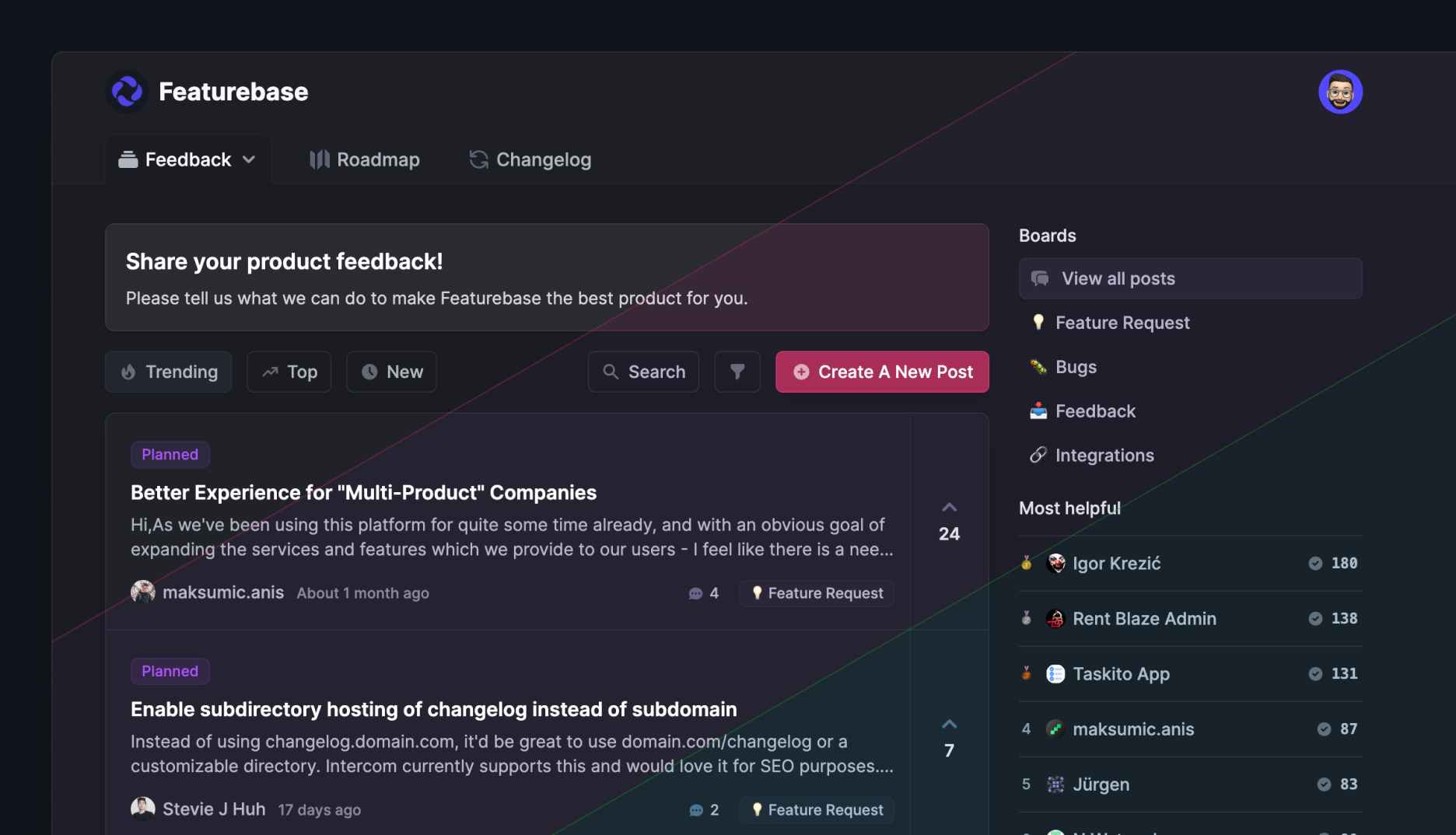1456x835 pixels.
Task: Click Igor Krezić's avatar icon
Action: pos(1055,563)
